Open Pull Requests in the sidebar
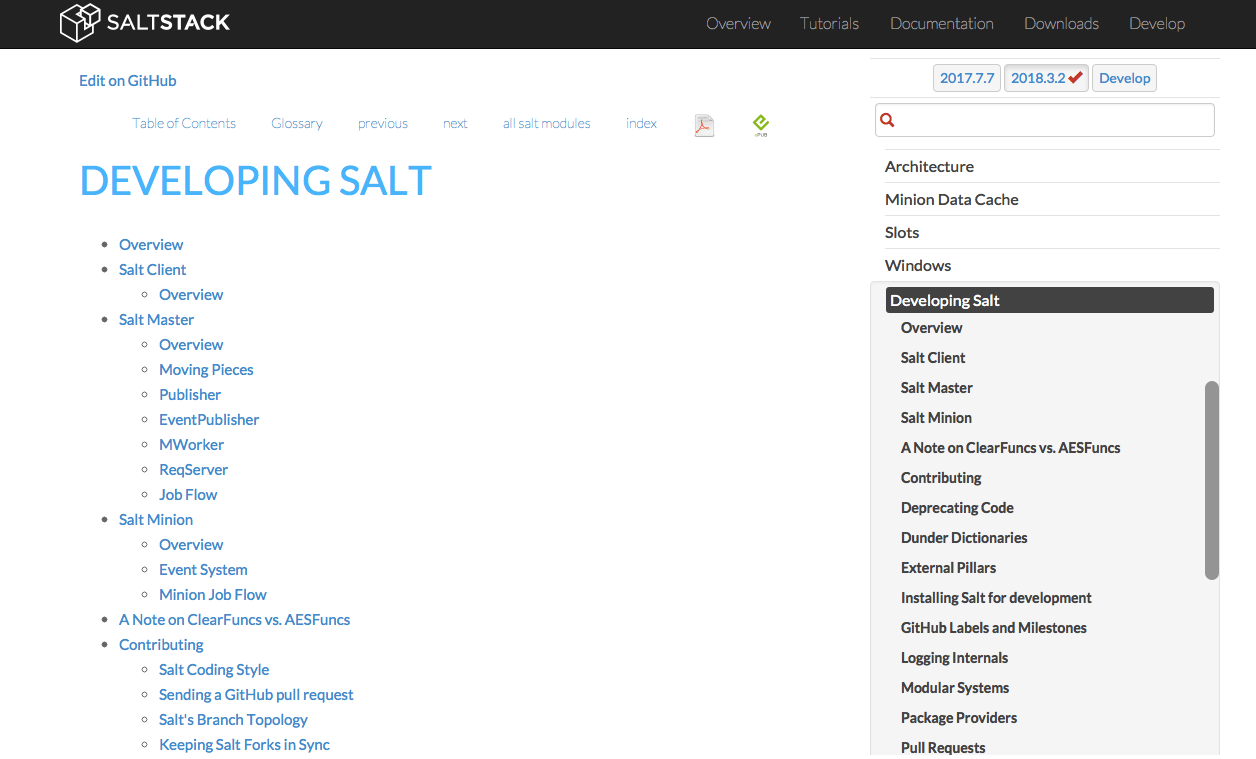 coord(943,747)
